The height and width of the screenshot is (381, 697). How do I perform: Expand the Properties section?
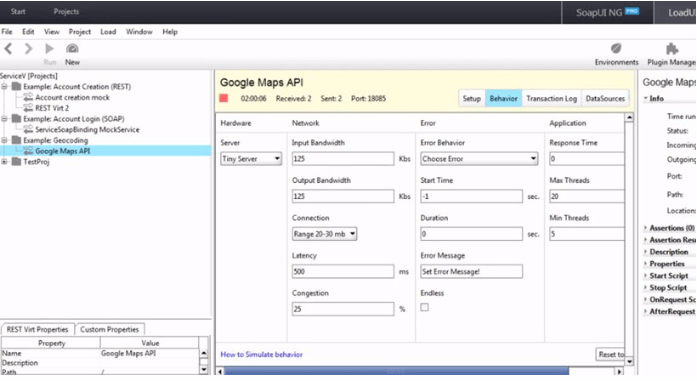point(645,264)
